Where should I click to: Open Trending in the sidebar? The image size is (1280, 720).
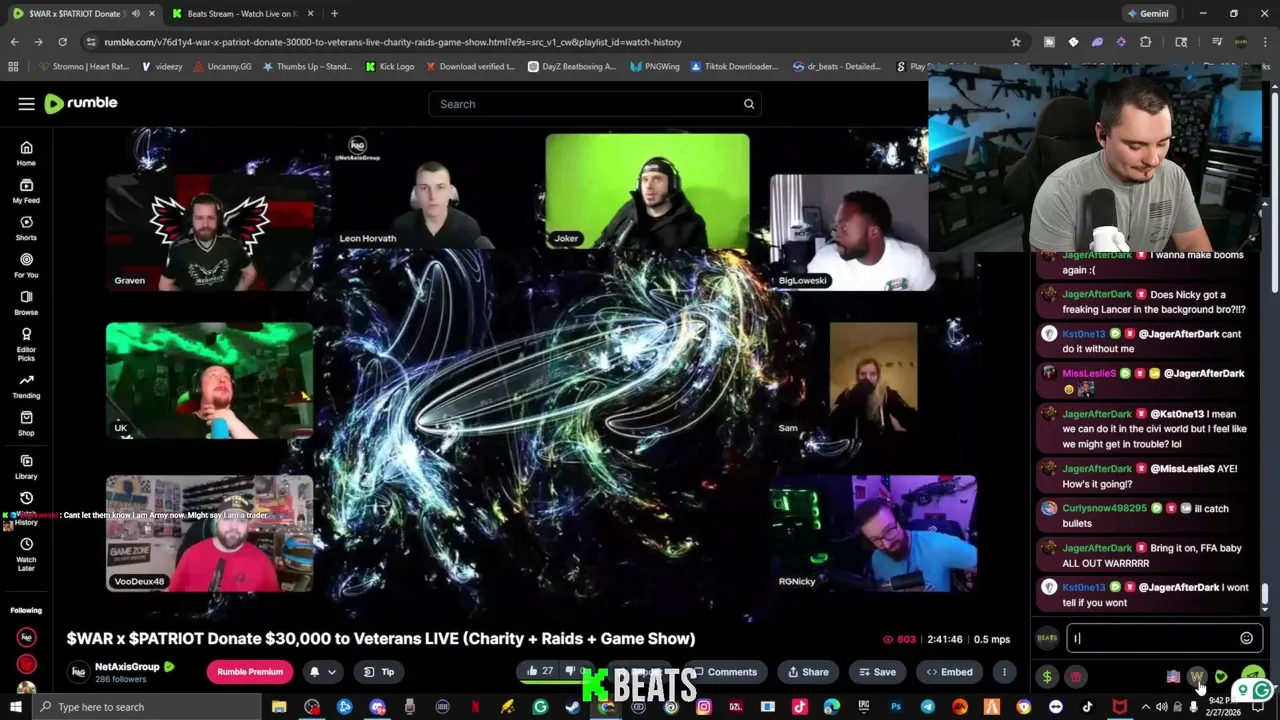(26, 386)
